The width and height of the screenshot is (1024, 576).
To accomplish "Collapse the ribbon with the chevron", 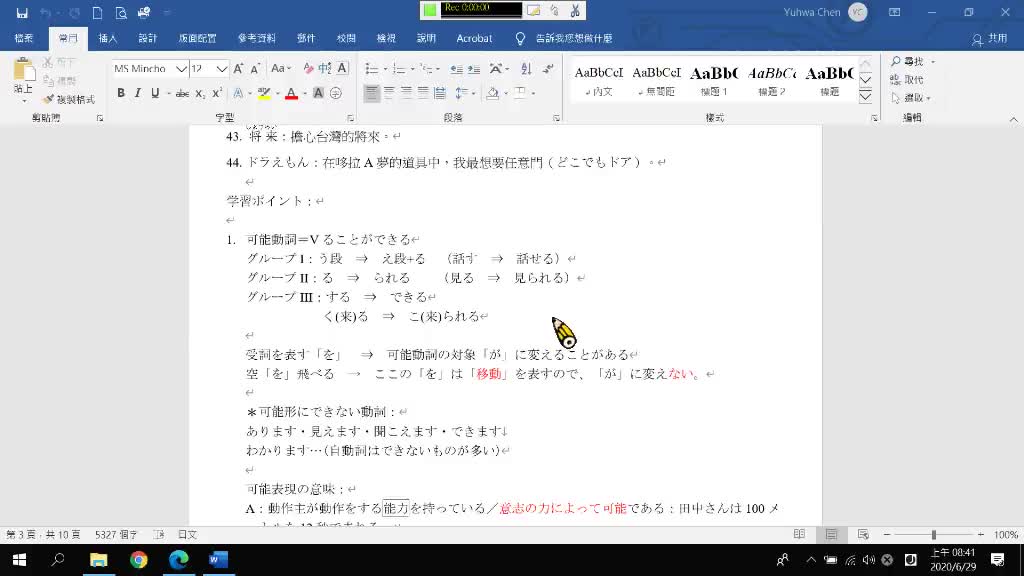I will [1013, 120].
